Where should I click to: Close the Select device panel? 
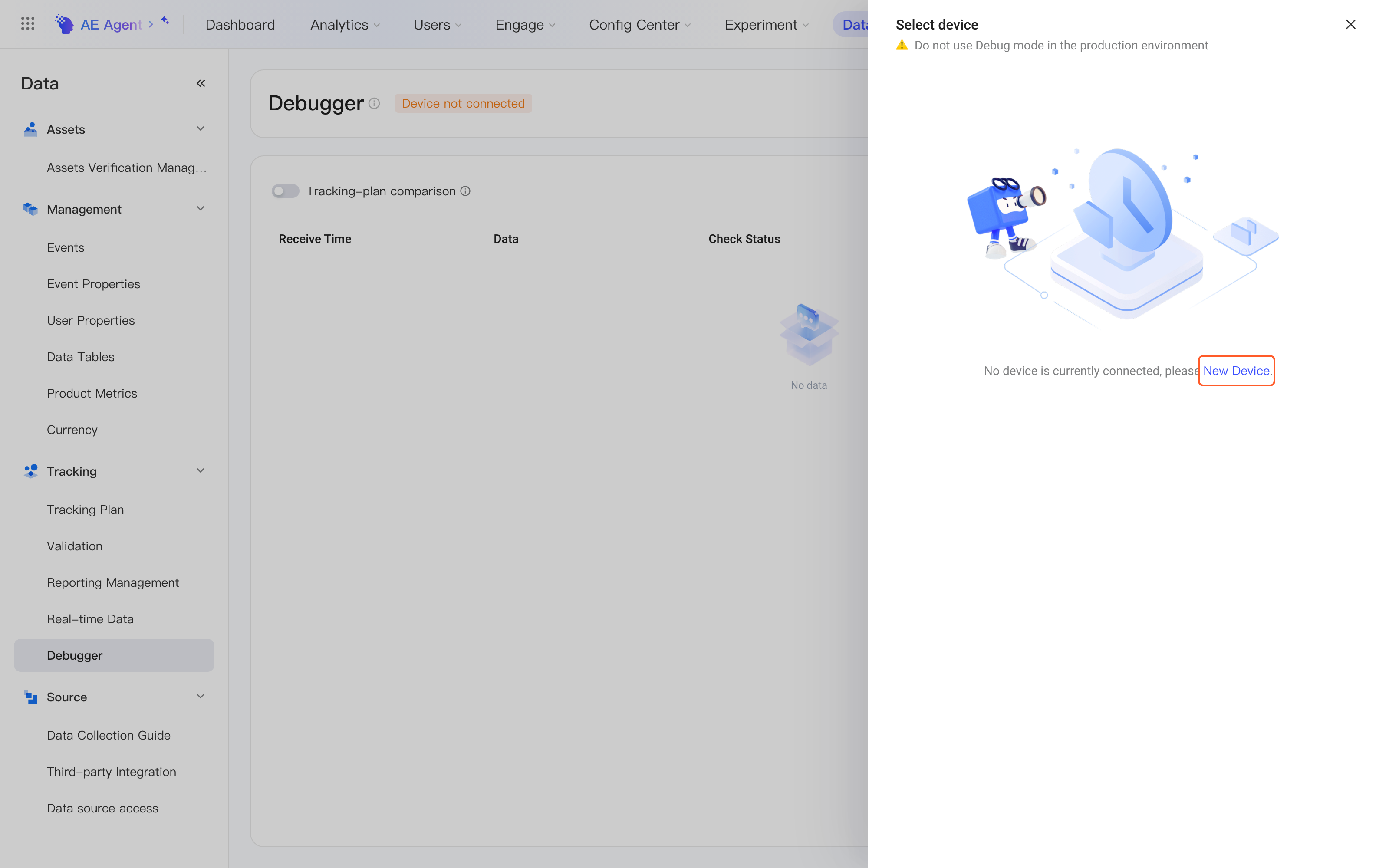point(1350,24)
